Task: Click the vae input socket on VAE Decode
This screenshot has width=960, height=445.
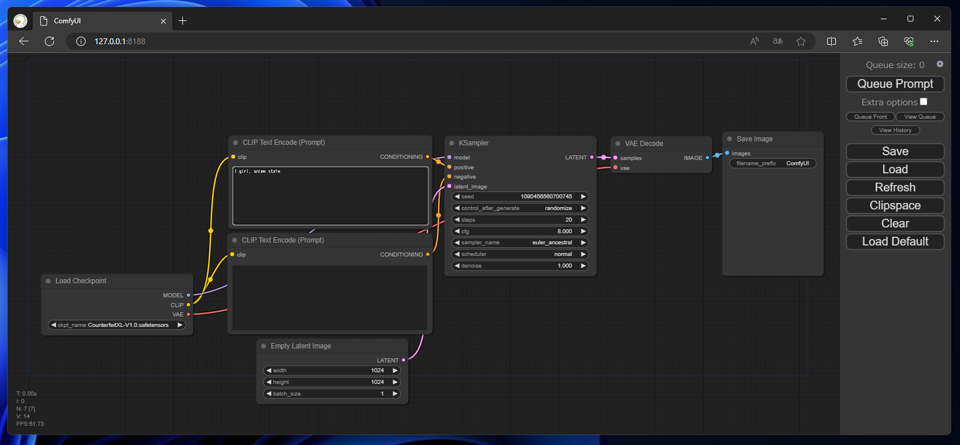Action: [x=615, y=167]
